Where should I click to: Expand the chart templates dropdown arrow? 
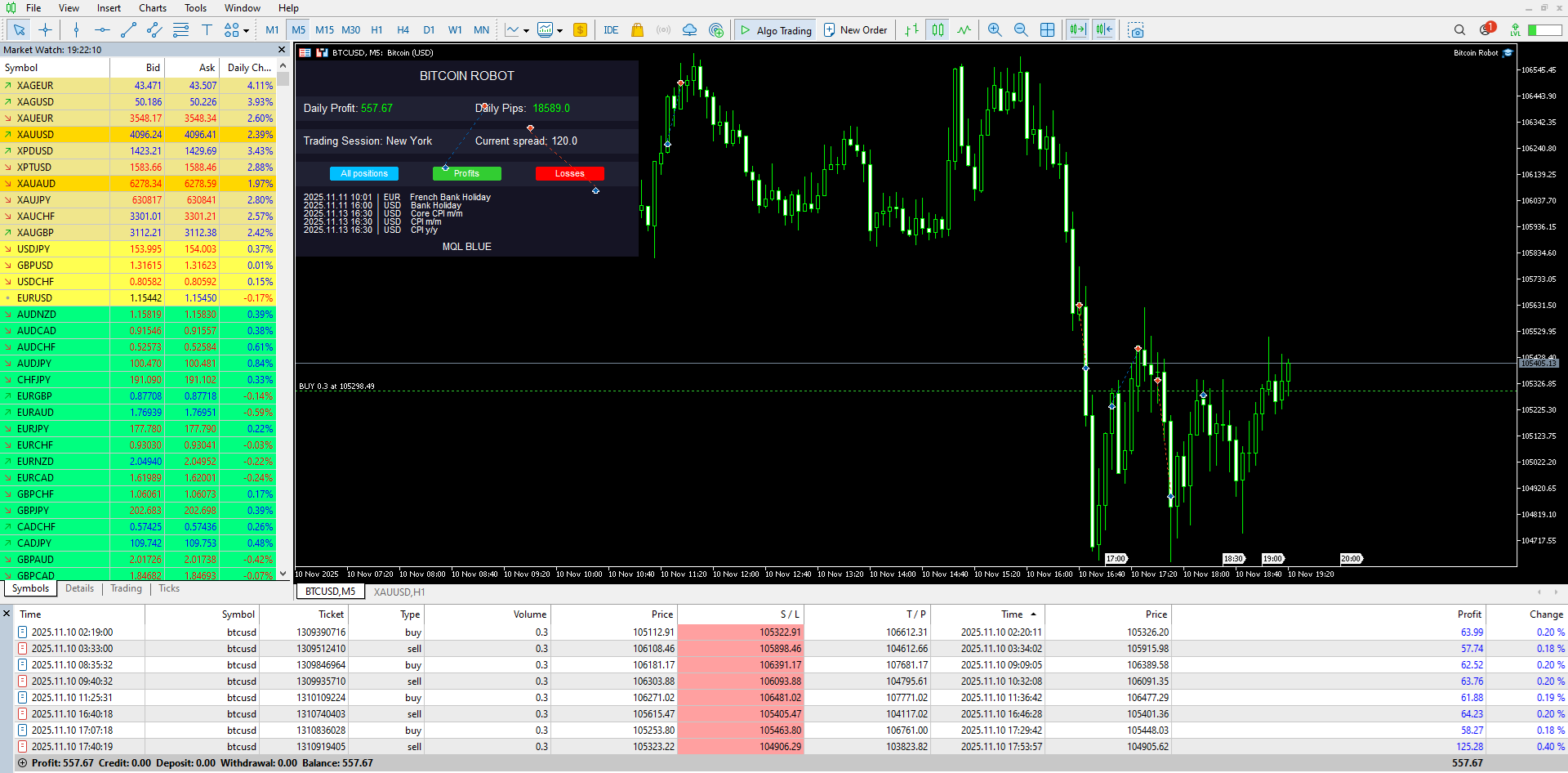(x=559, y=31)
